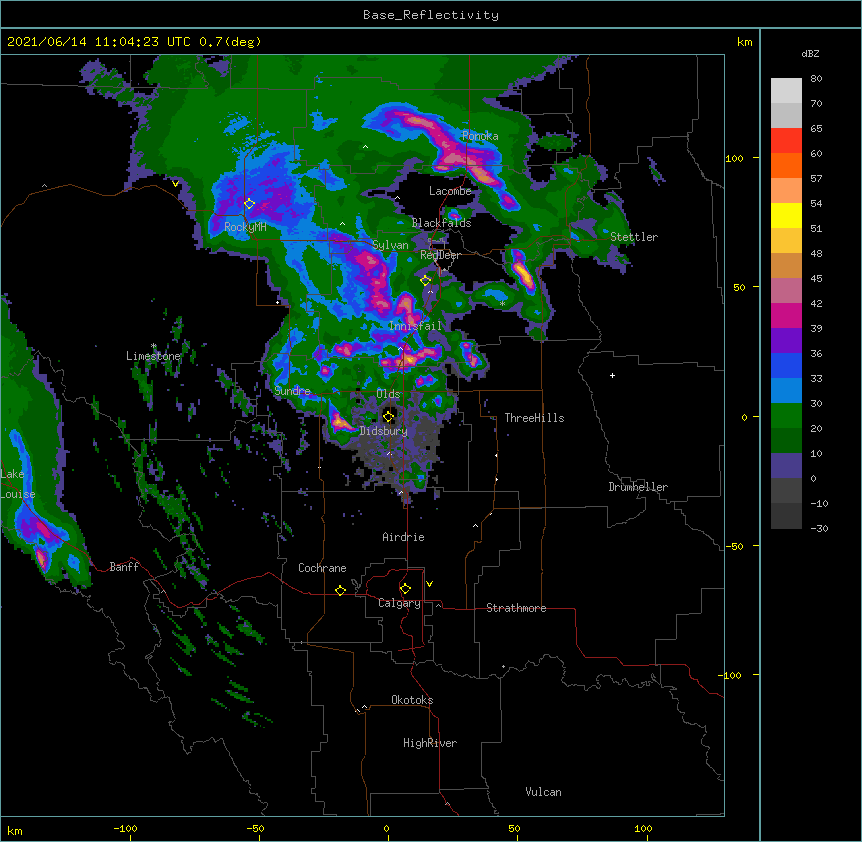This screenshot has height=842, width=862.
Task: Click the -100 tick on the bottom axis
Action: coord(126,828)
